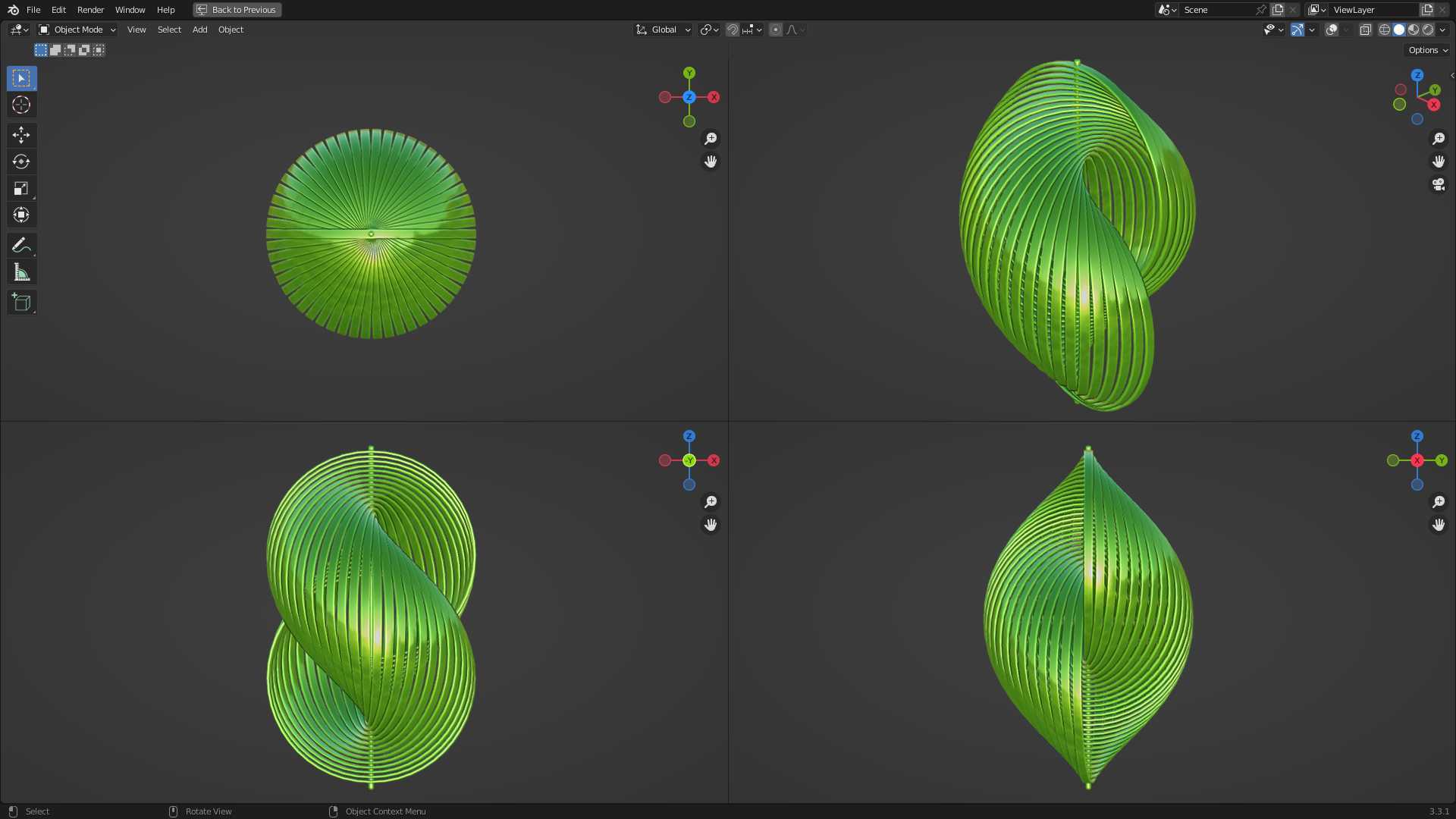Viewport: 1456px width, 819px height.
Task: Edit the Scene name field
Action: click(x=1217, y=10)
